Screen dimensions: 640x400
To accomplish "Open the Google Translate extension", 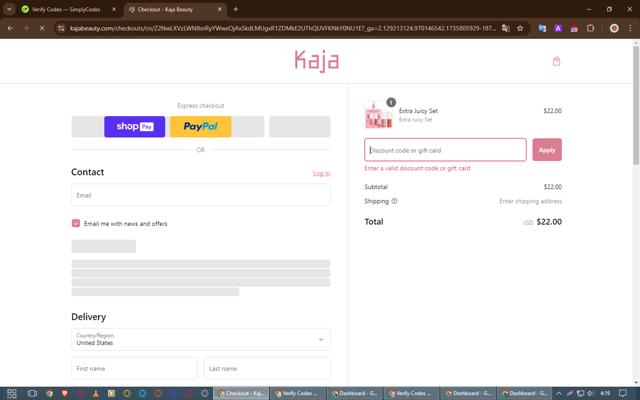I will pyautogui.click(x=542, y=28).
